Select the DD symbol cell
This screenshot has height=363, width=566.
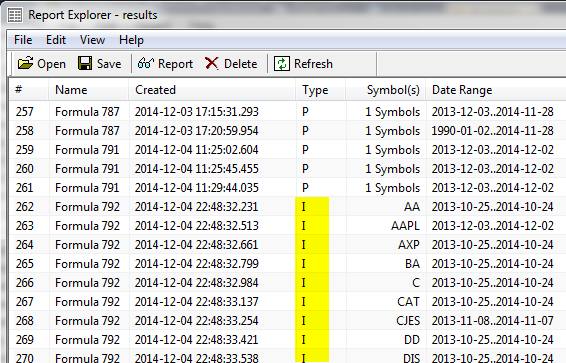pyautogui.click(x=412, y=340)
